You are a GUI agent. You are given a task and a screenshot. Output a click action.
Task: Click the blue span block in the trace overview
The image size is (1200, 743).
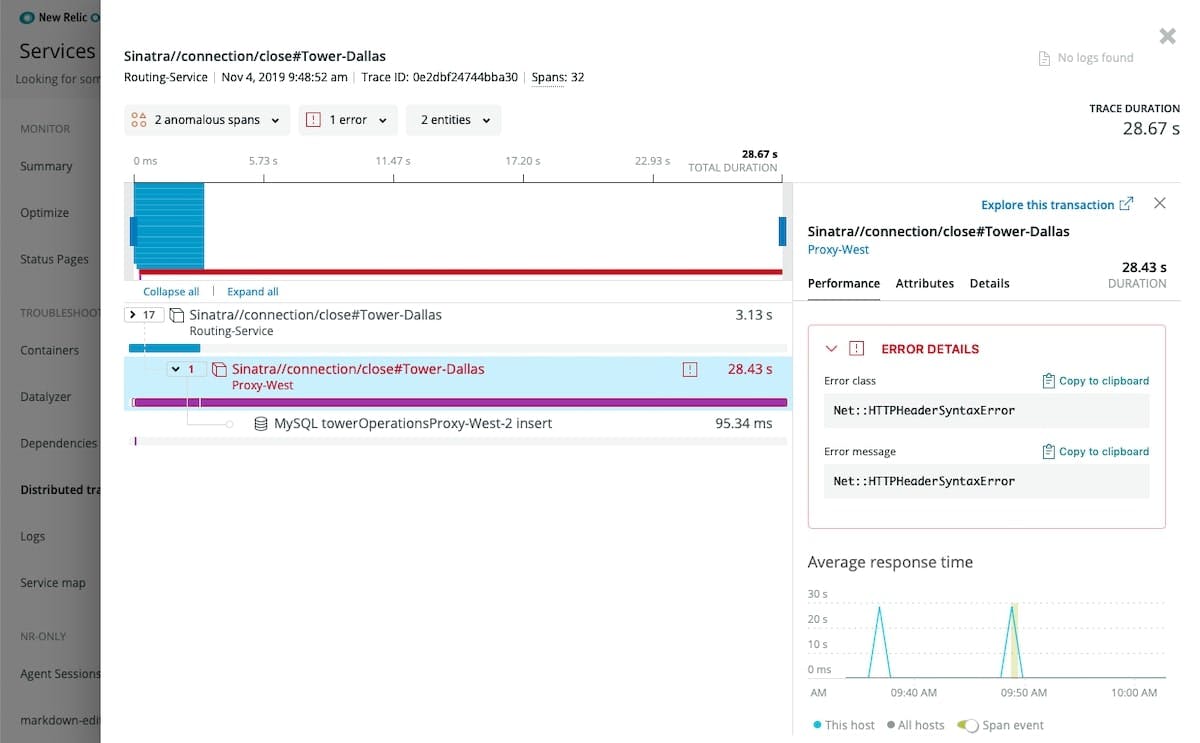[x=169, y=226]
